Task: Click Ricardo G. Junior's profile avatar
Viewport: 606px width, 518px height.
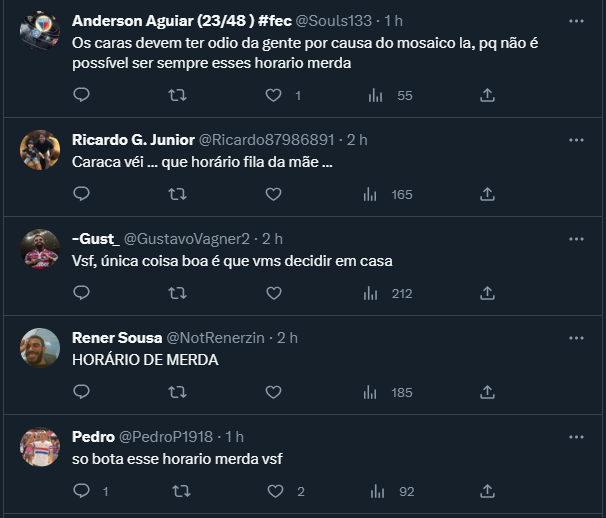Action: [x=40, y=150]
